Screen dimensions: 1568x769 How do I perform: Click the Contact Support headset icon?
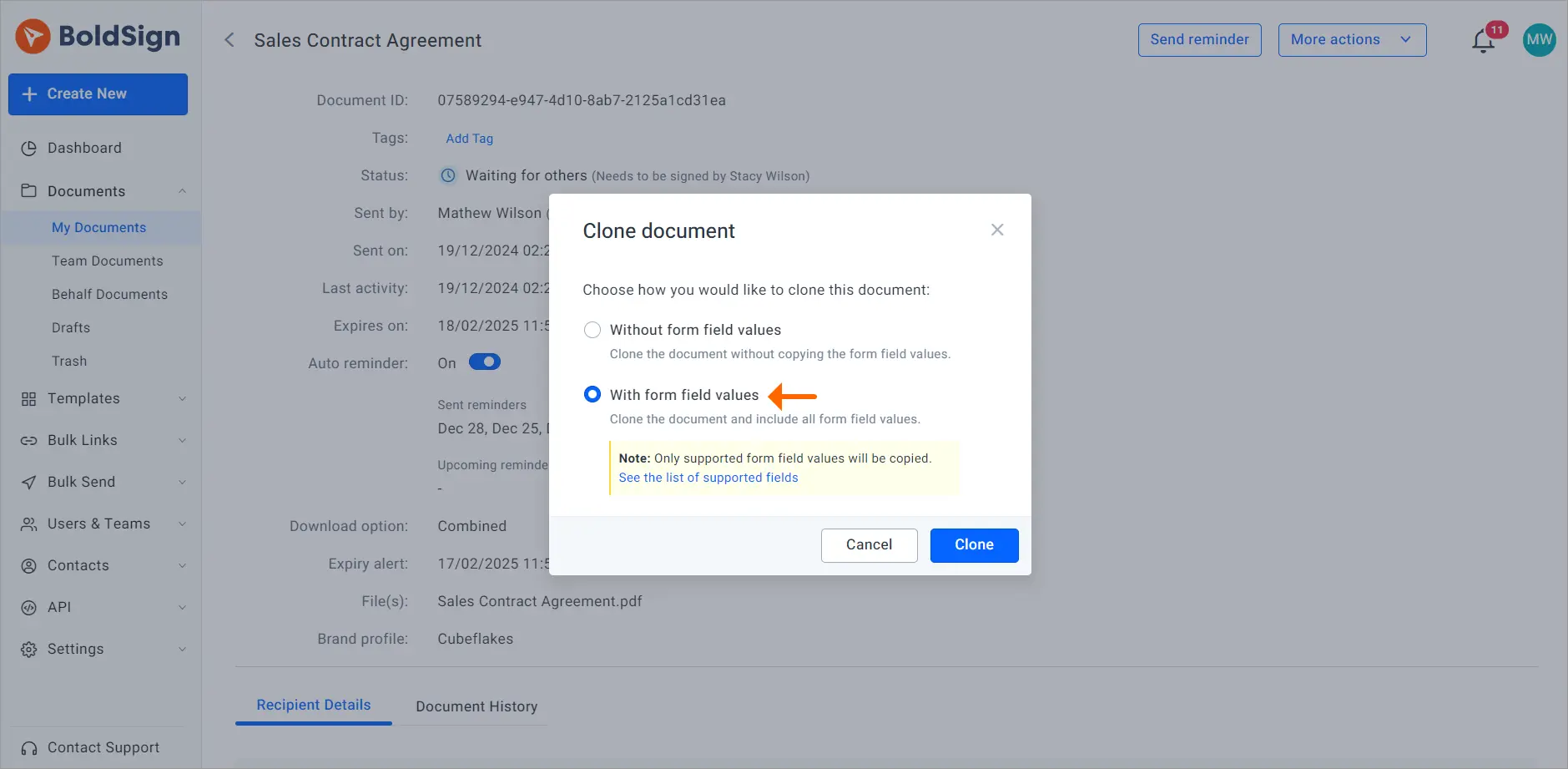29,748
